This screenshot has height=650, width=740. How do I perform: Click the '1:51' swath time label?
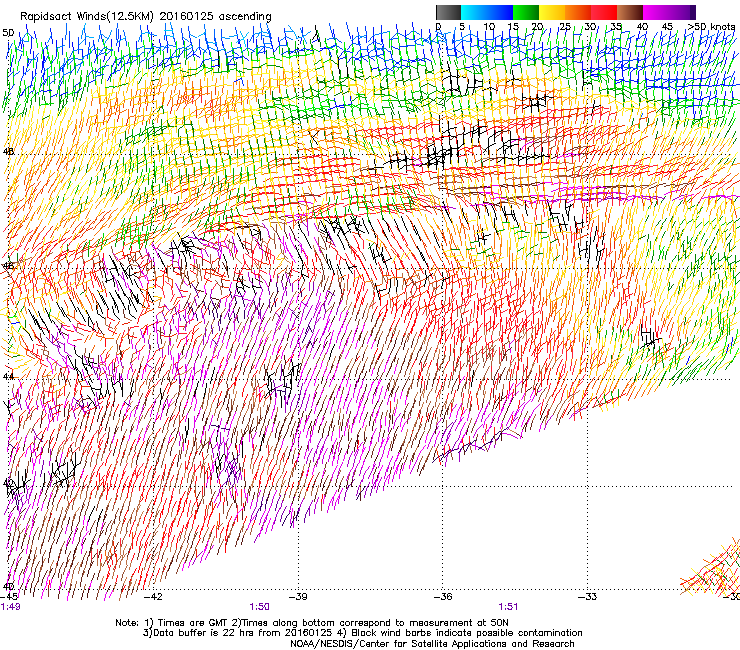pyautogui.click(x=508, y=607)
